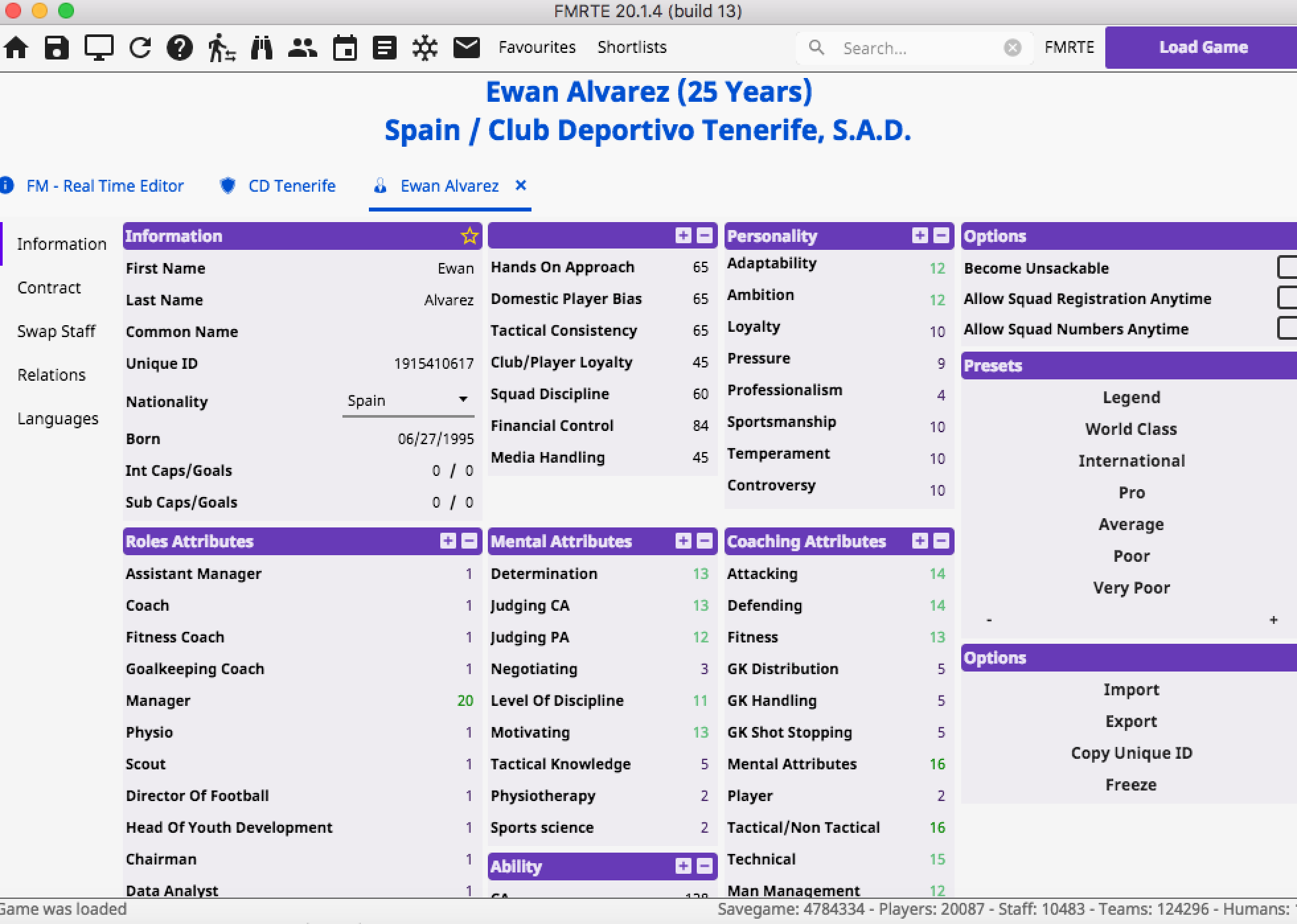Click the monitor display icon
Viewport: 1297px width, 924px height.
(x=99, y=48)
